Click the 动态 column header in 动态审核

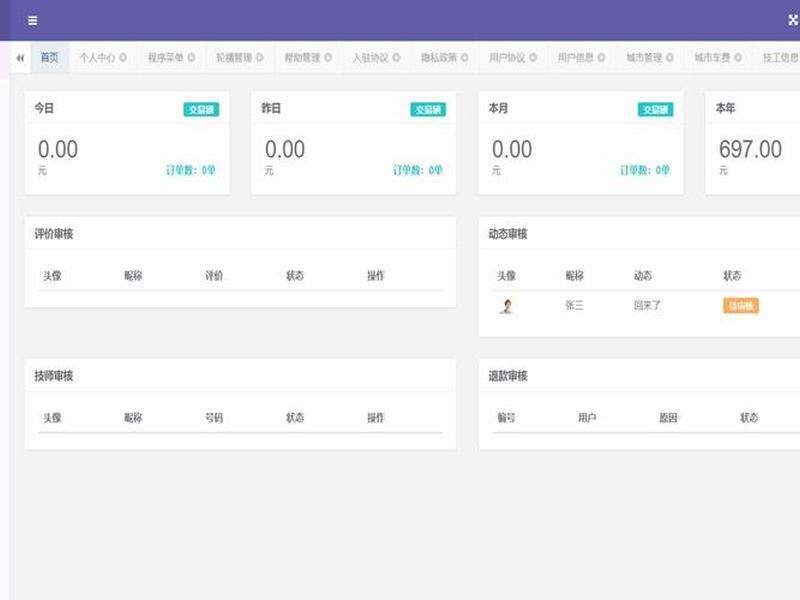coord(643,276)
